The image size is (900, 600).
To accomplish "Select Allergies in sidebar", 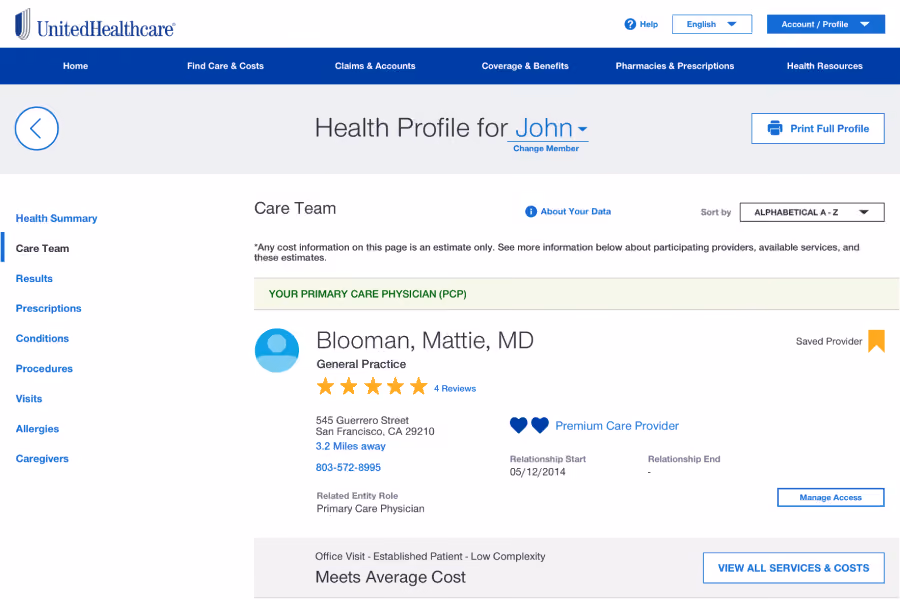I will 37,428.
